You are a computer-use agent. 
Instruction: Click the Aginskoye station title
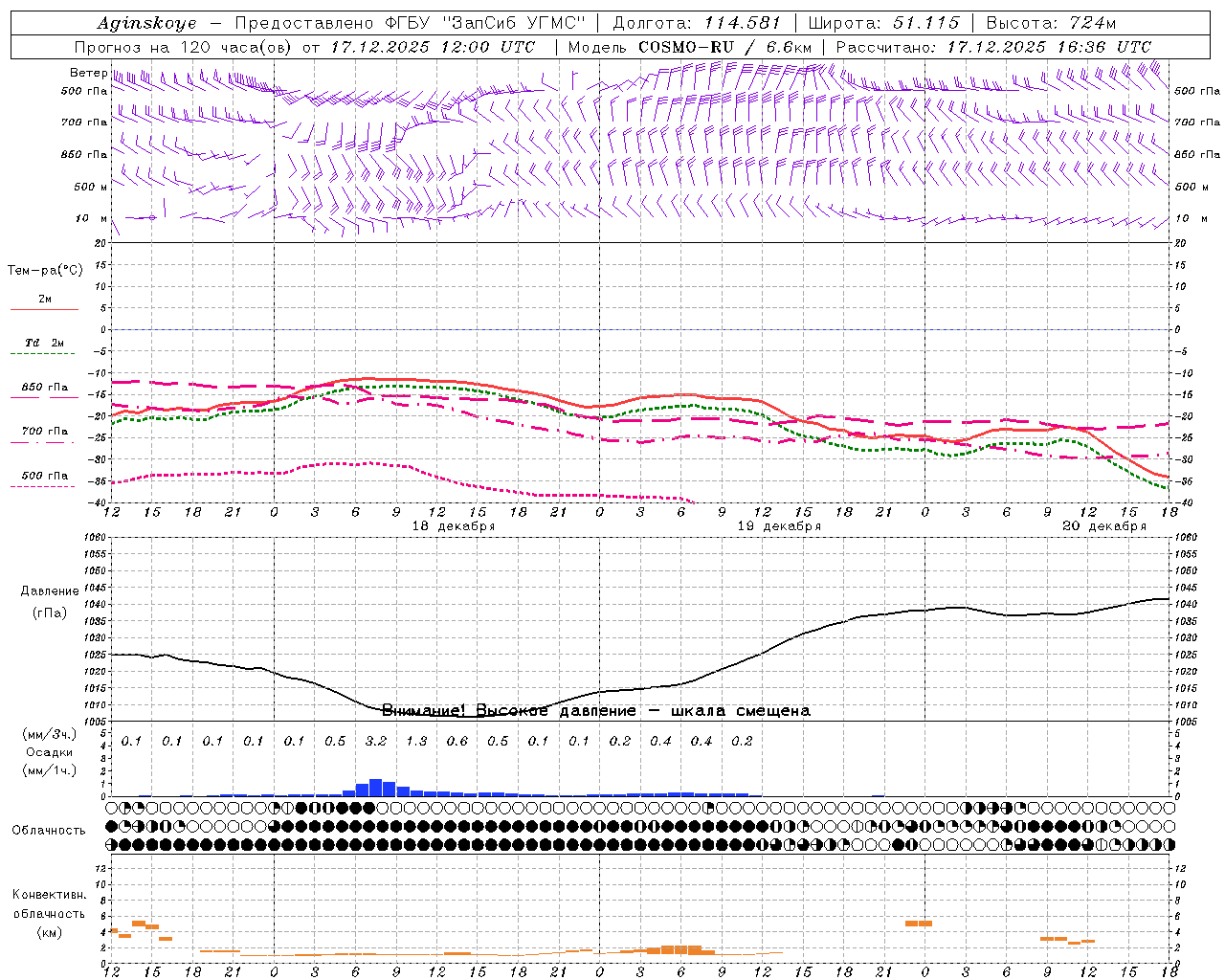146,23
